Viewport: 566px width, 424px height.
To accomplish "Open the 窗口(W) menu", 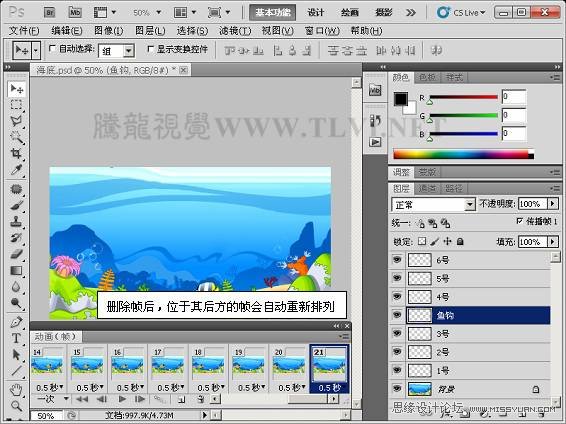I will 322,31.
